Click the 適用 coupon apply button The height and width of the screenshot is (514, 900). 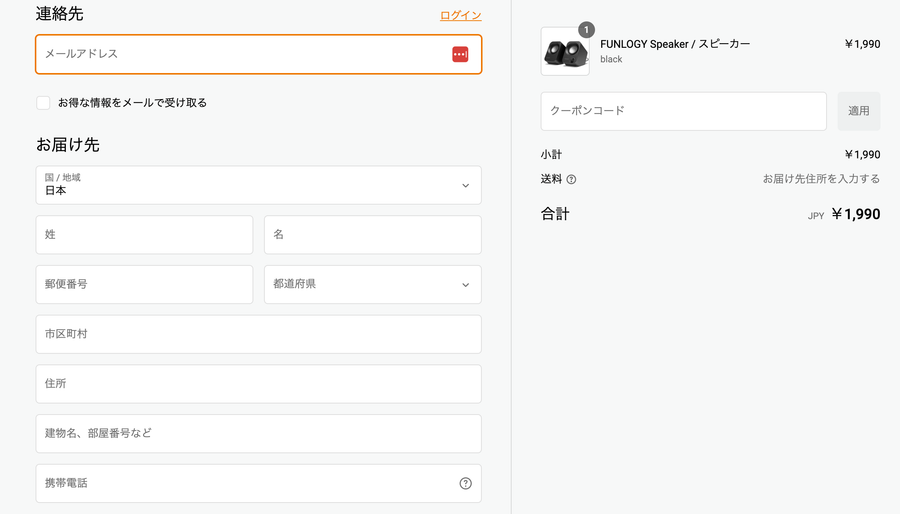point(859,111)
